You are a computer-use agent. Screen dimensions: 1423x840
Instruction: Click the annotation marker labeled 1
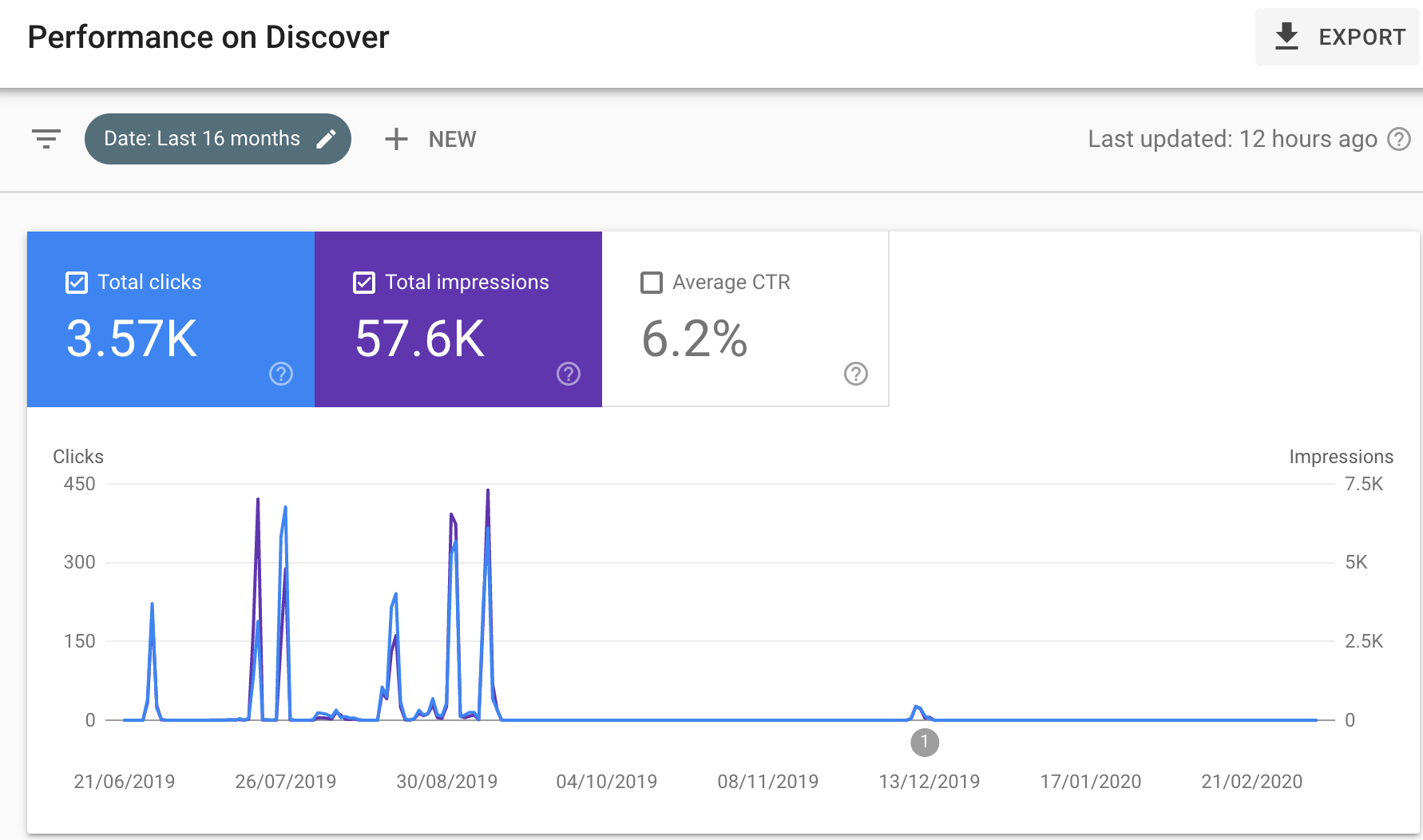[925, 743]
